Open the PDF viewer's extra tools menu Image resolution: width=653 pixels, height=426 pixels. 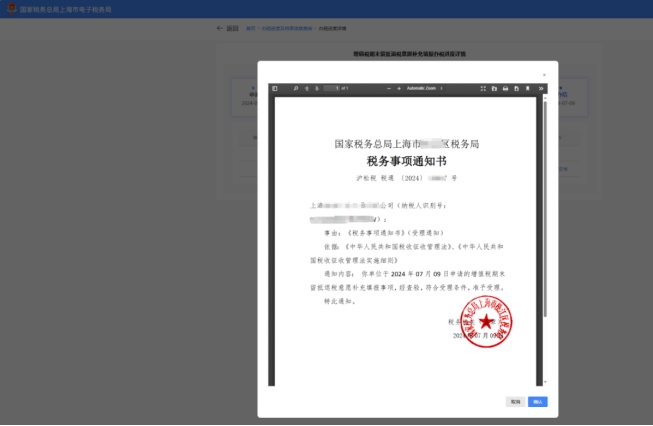541,88
